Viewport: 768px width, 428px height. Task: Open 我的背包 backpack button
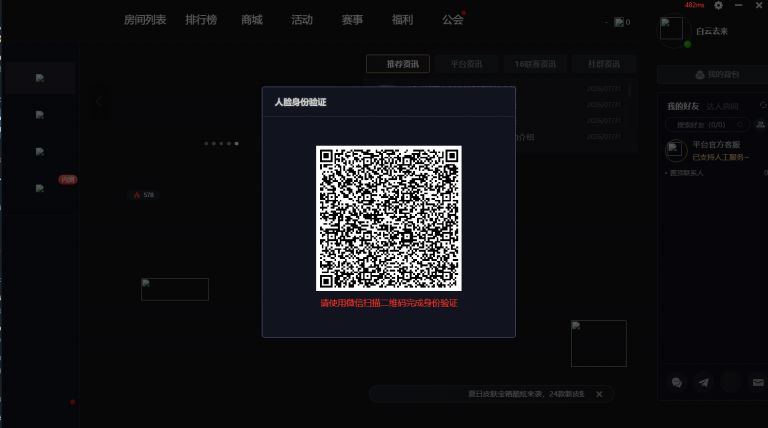717,74
